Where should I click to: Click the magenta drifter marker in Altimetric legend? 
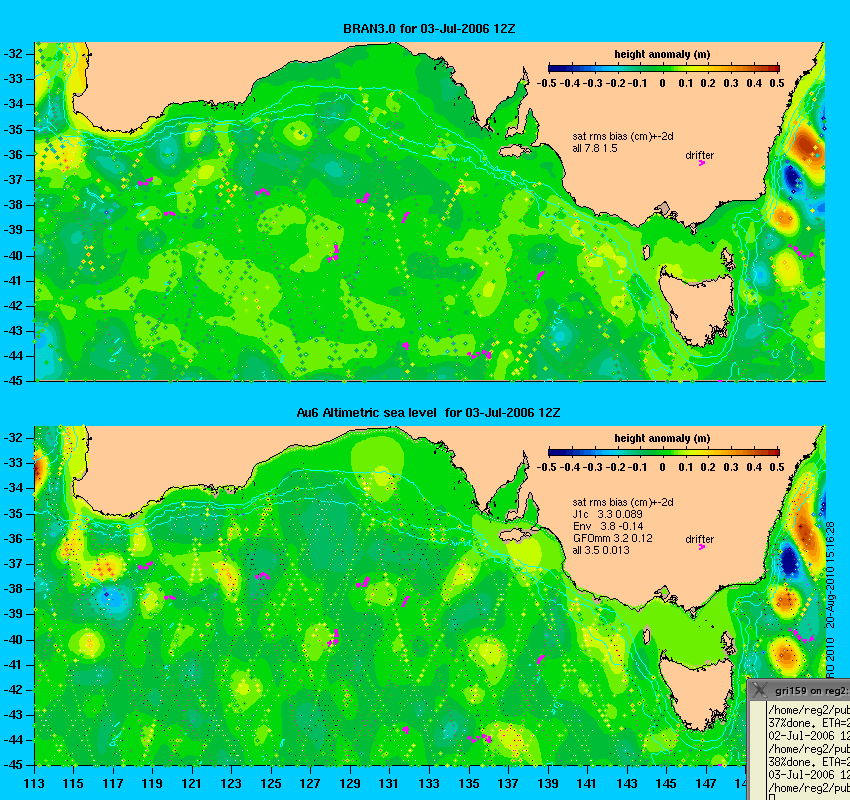coord(702,547)
